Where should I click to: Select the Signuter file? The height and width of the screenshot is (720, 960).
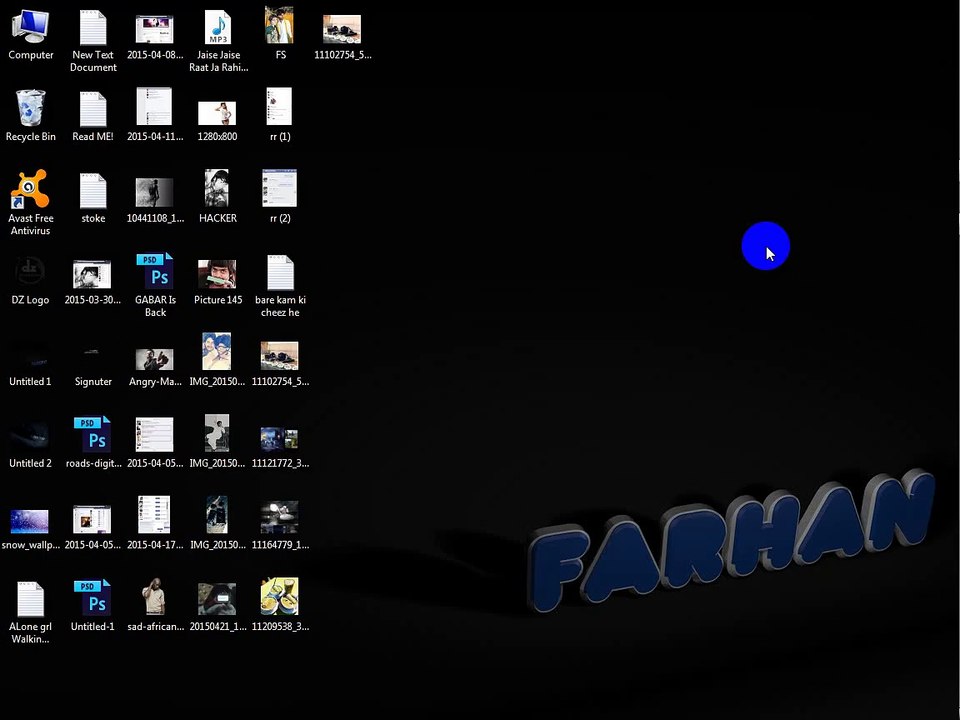93,366
